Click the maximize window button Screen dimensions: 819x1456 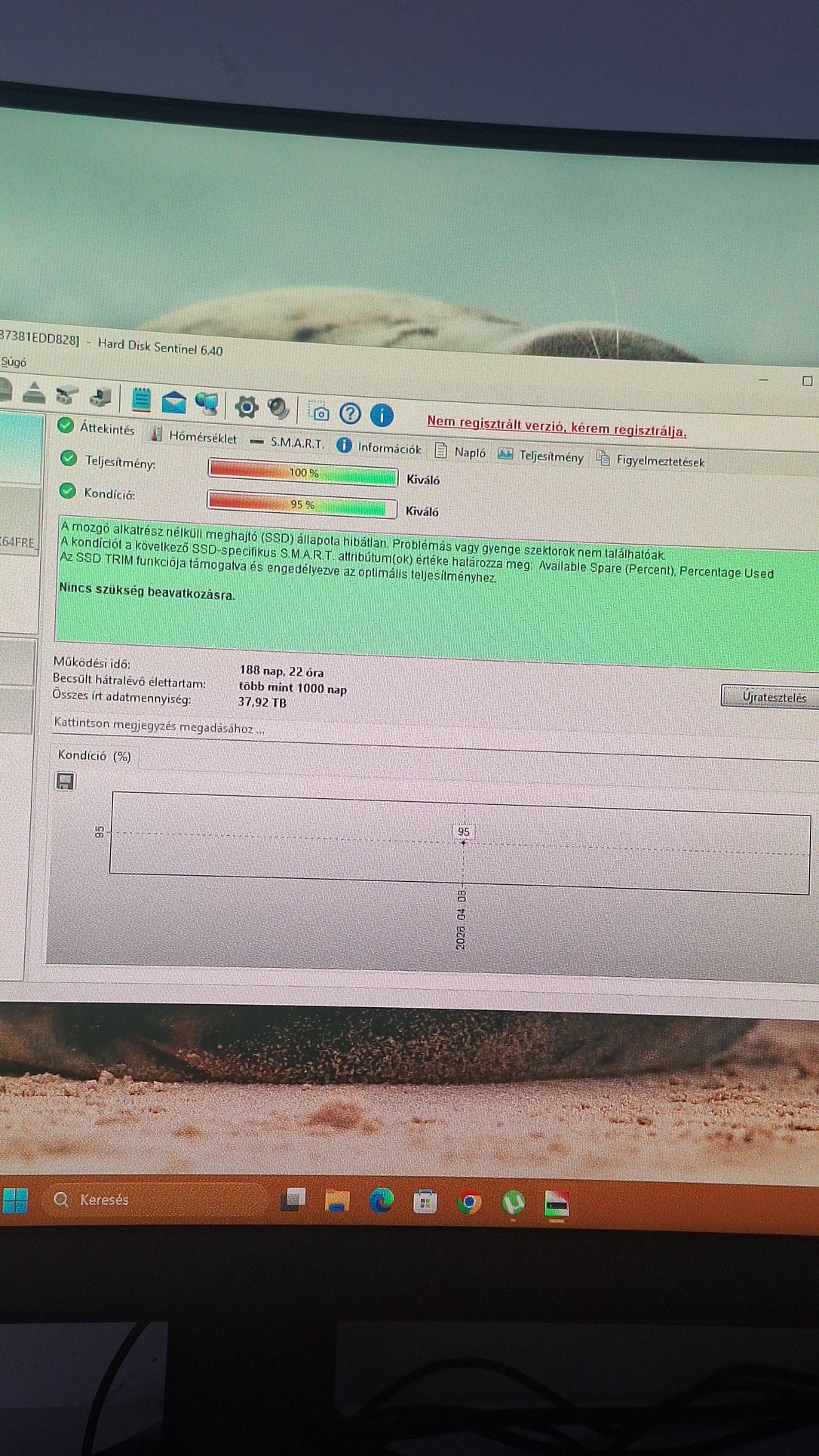point(807,381)
